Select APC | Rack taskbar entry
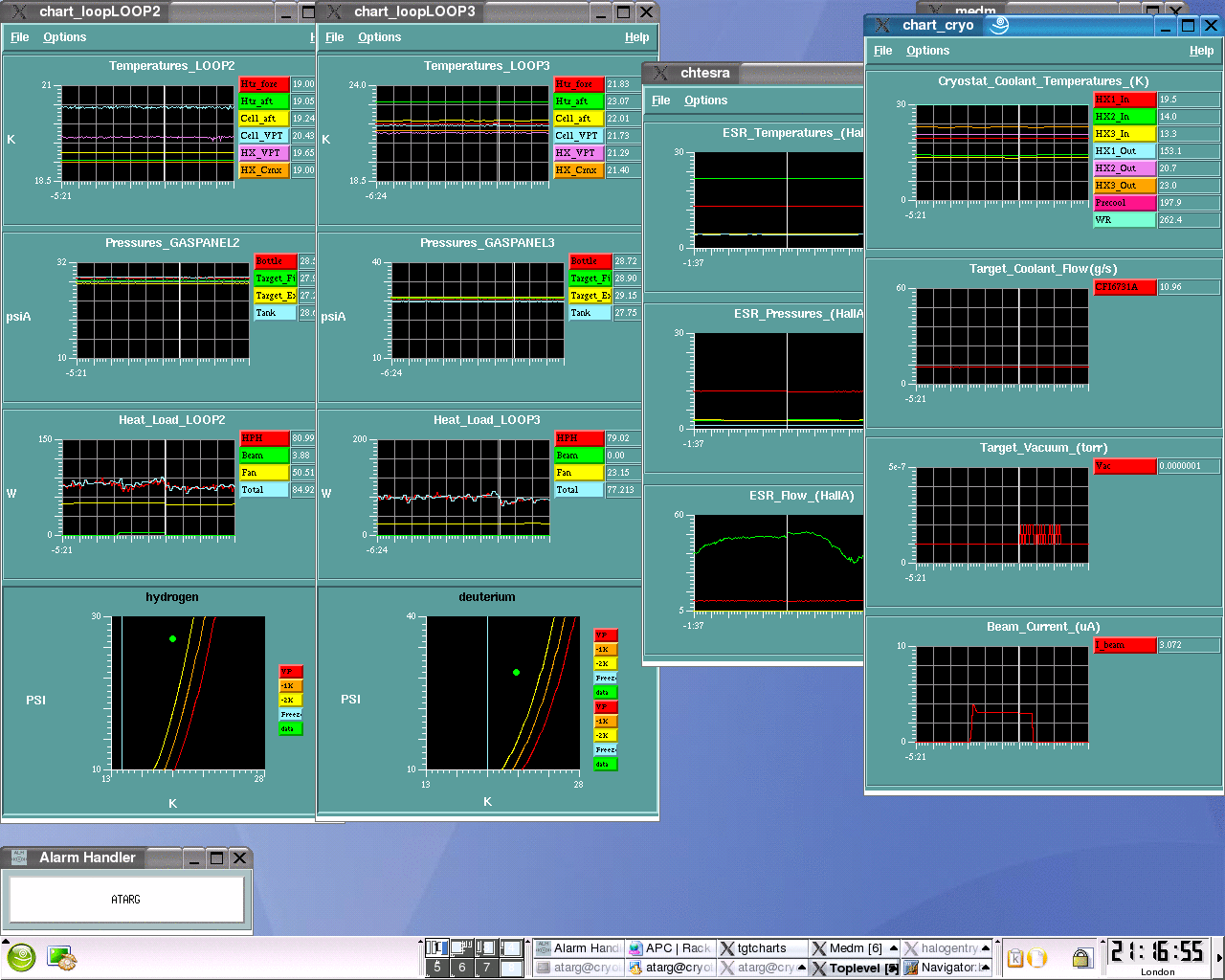The image size is (1225, 980). (670, 948)
